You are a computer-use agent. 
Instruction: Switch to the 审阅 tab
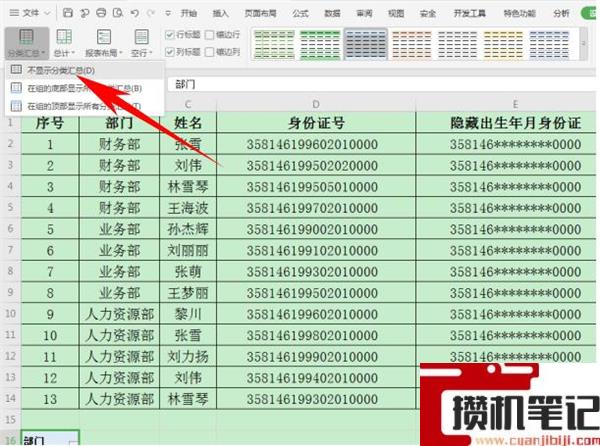point(364,13)
